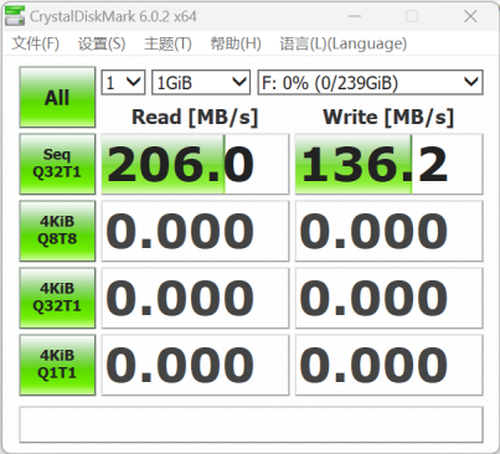Screen dimensions: 500x454
Task: Click the comment text field at bottom
Action: click(251, 424)
